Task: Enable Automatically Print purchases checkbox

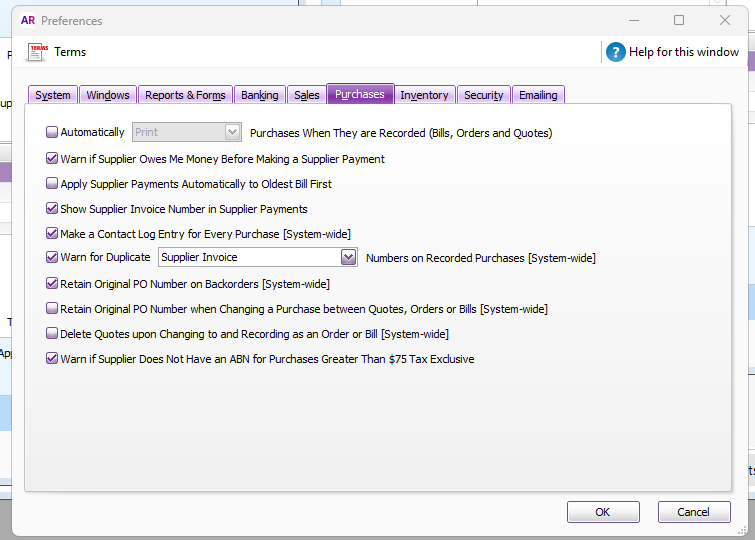Action: (x=52, y=132)
